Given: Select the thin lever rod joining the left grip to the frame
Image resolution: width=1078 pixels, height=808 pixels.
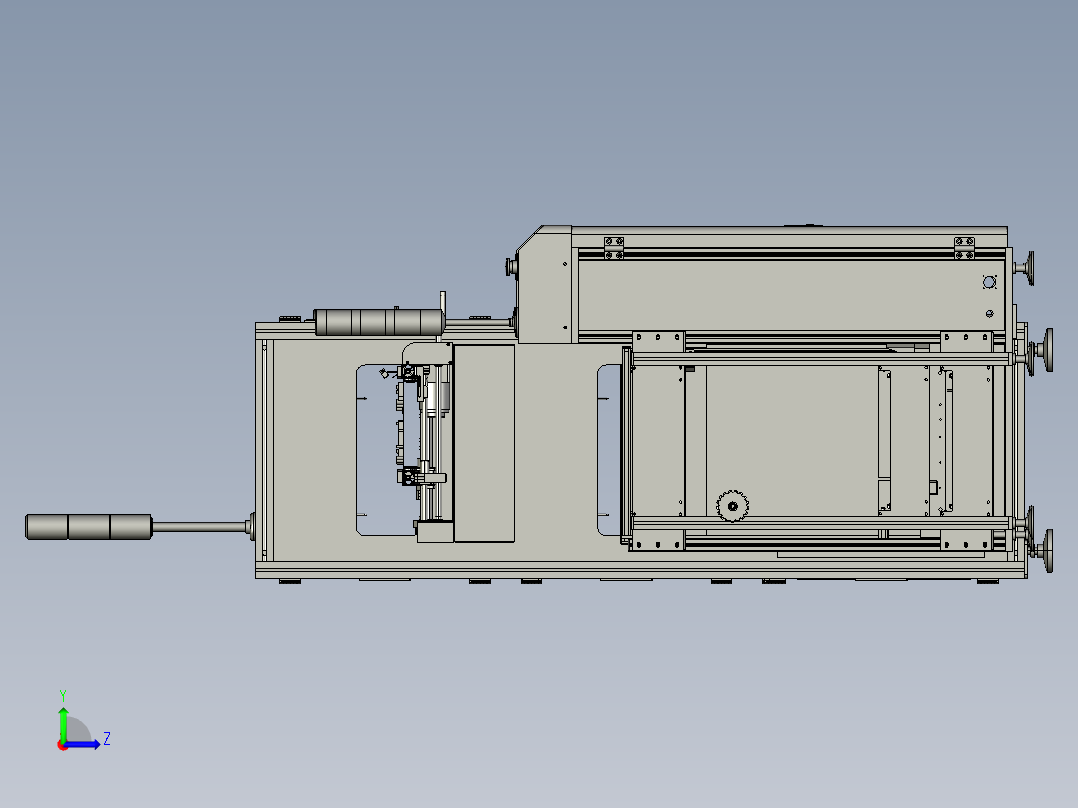Looking at the screenshot, I should point(199,527).
